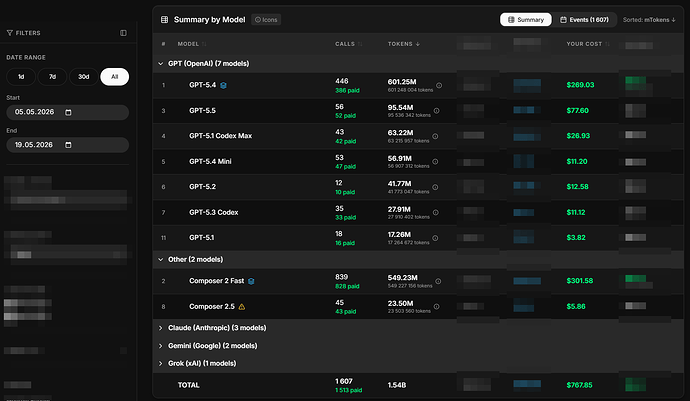Click the $12.58 cost for GPT-5.2
This screenshot has height=401, width=690.
click(x=577, y=187)
